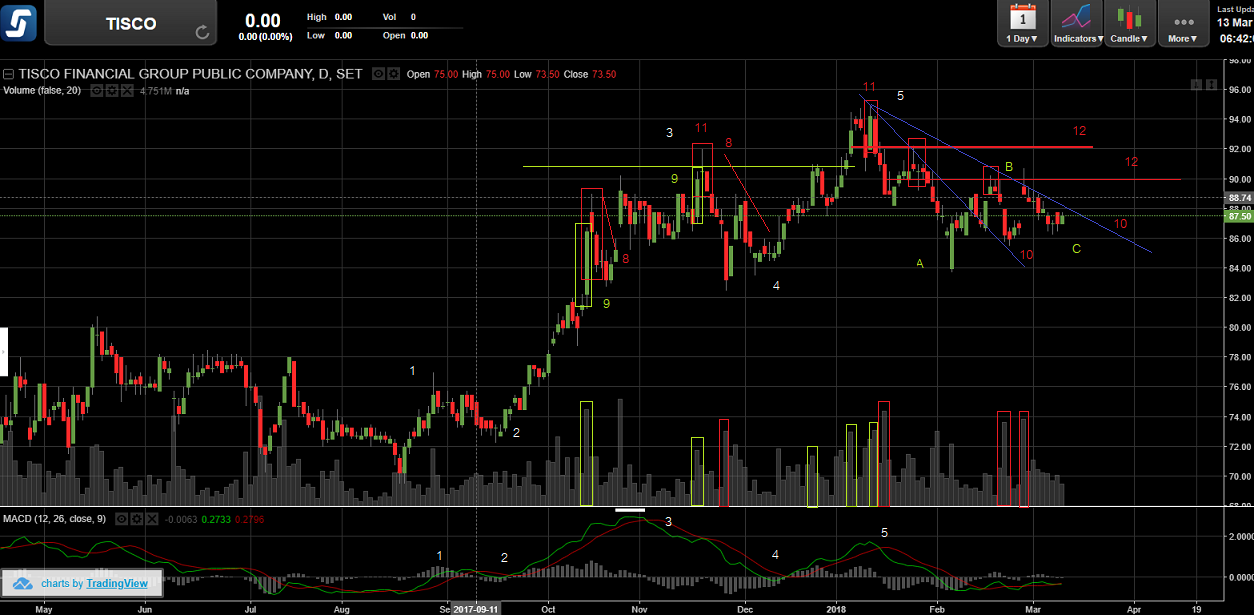This screenshot has height=615, width=1254.
Task: Remove the MACD indicator
Action: click(x=152, y=519)
